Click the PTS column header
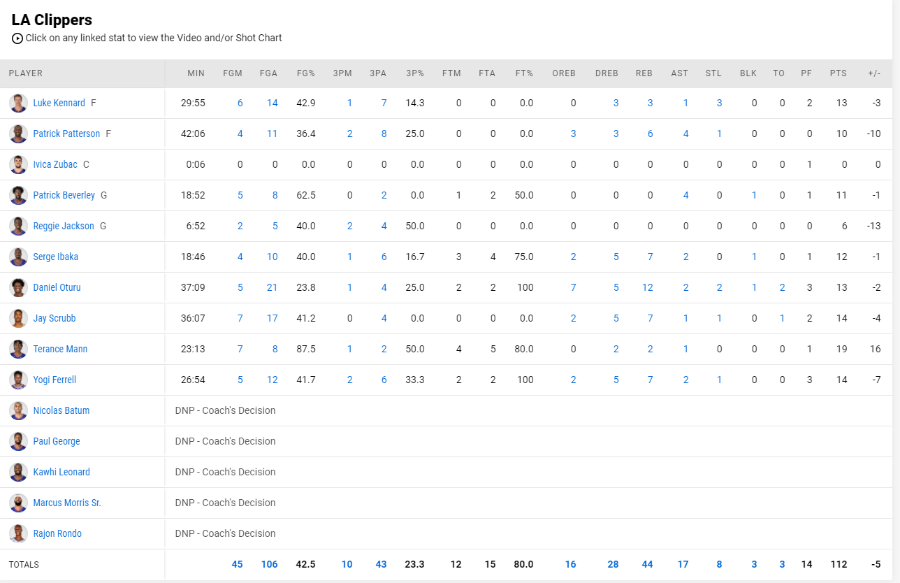The width and height of the screenshot is (900, 583). (838, 73)
